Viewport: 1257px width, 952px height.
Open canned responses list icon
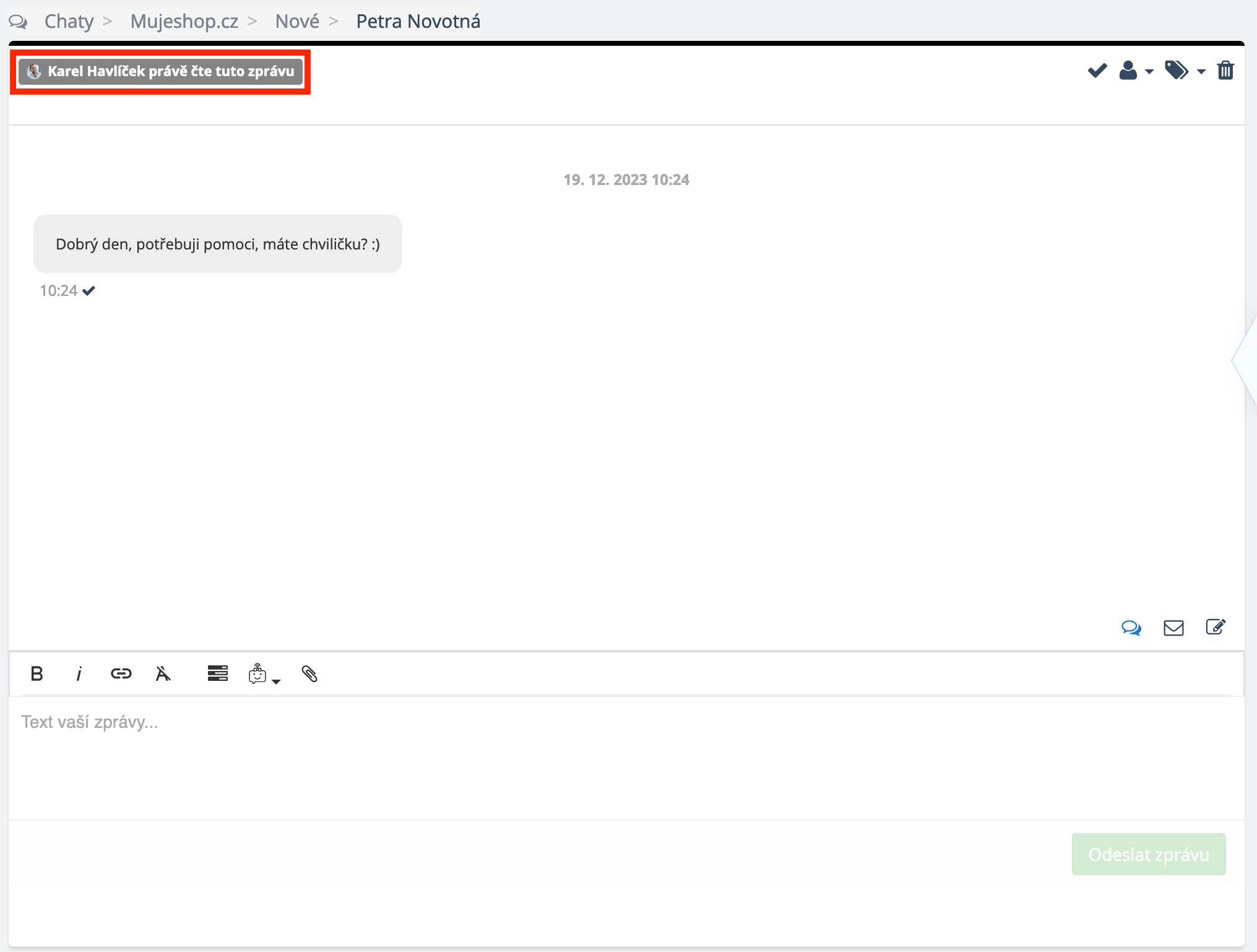point(217,673)
